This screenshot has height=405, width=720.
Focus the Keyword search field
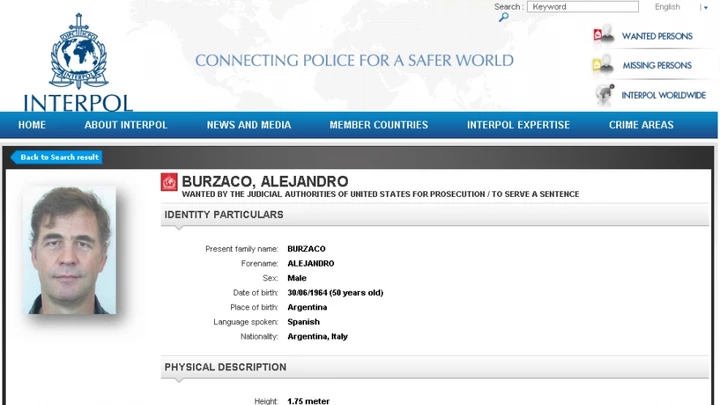(x=583, y=6)
